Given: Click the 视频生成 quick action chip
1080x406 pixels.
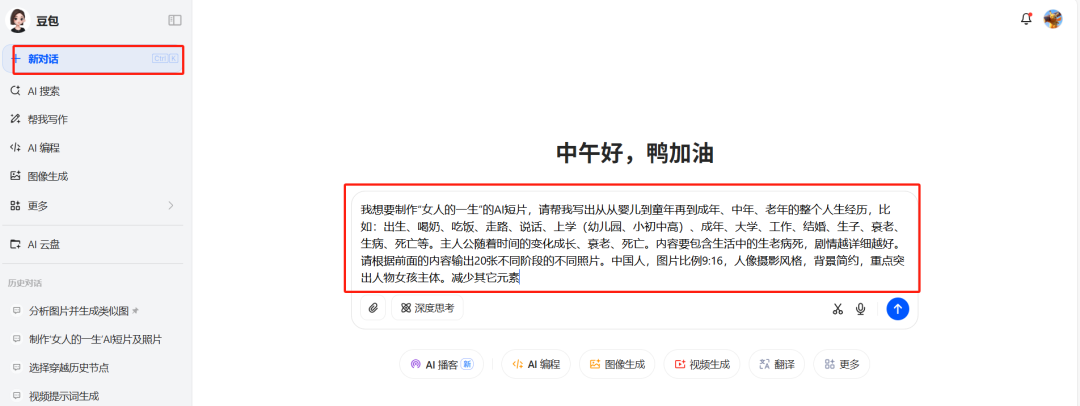Looking at the screenshot, I should (702, 365).
